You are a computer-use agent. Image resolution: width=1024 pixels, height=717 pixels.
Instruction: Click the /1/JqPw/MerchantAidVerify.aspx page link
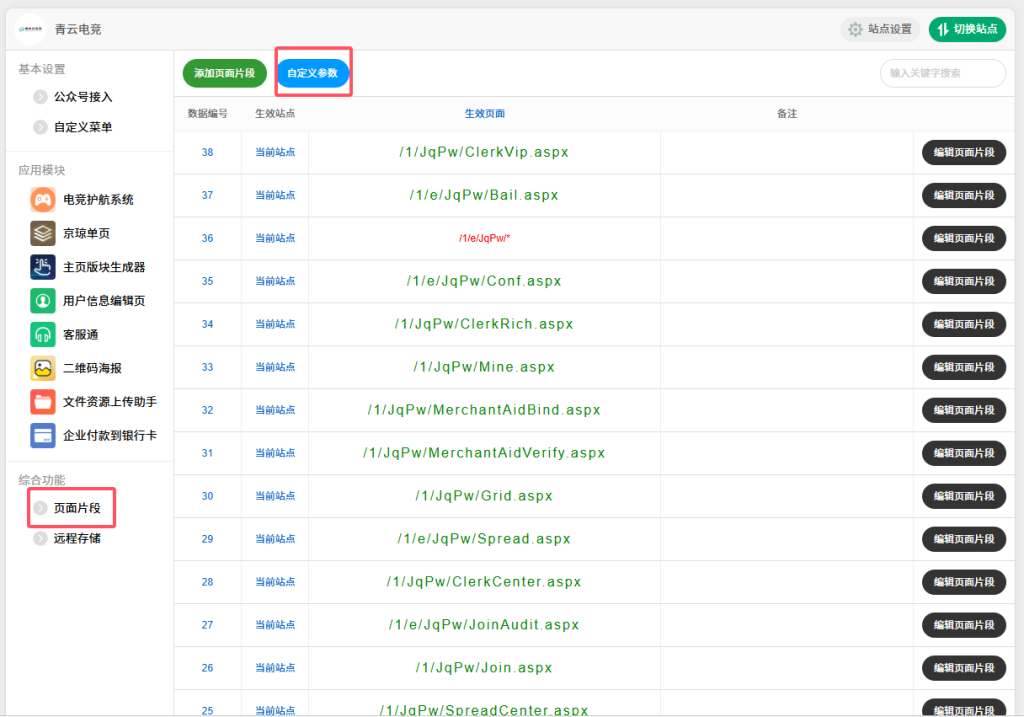[484, 453]
